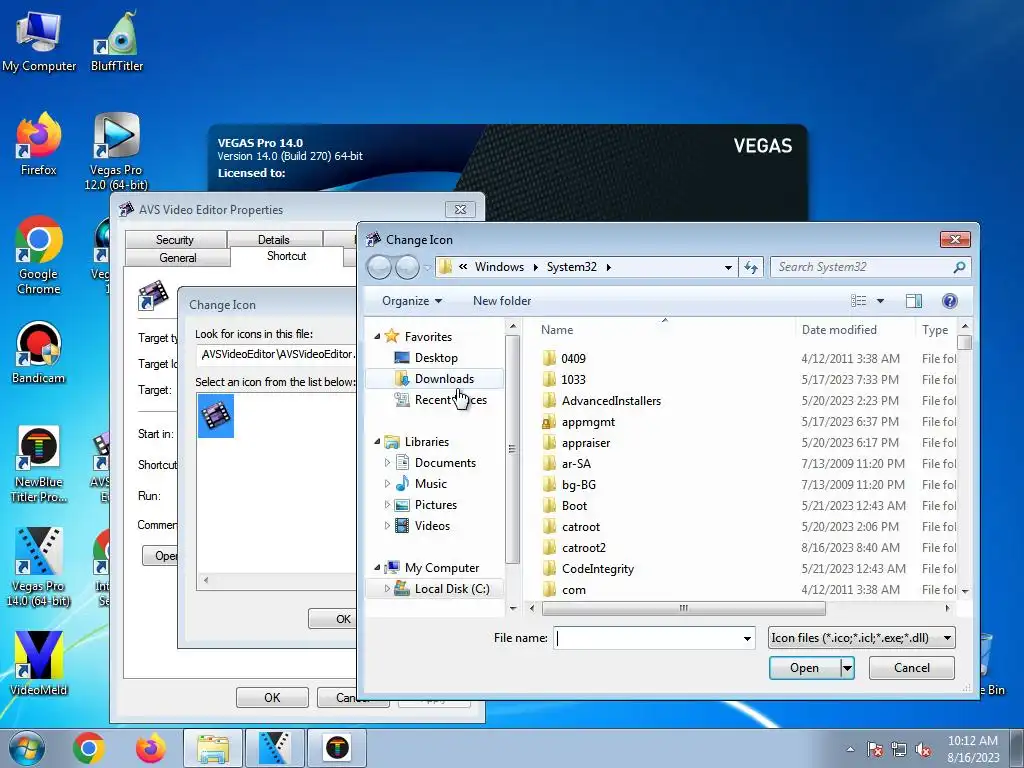Open Chrome from the taskbar
Screen dimensions: 1024x768
(89, 748)
